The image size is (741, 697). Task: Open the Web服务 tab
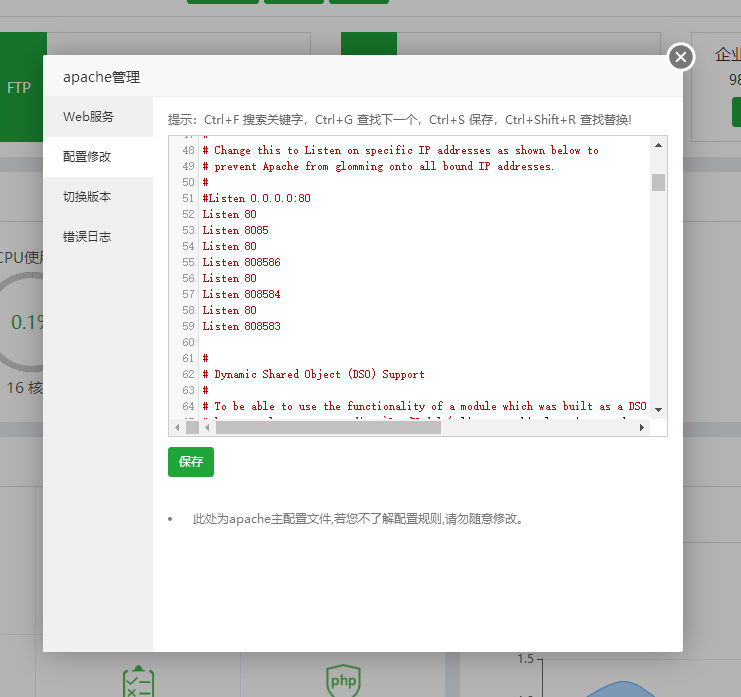coord(98,117)
